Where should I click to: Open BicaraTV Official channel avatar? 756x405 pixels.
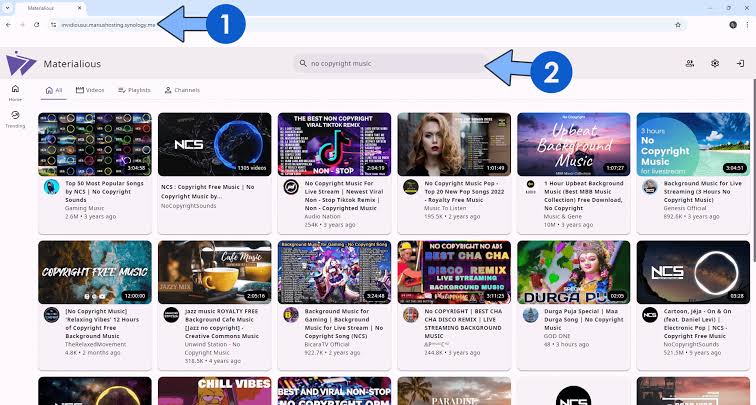point(291,315)
